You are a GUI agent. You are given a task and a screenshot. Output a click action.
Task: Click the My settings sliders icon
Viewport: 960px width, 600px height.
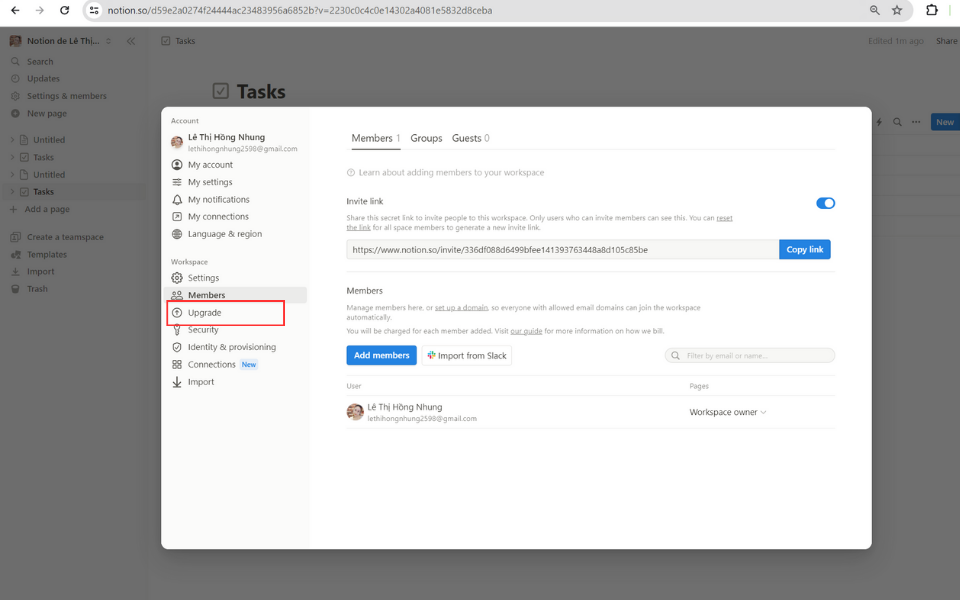(177, 182)
